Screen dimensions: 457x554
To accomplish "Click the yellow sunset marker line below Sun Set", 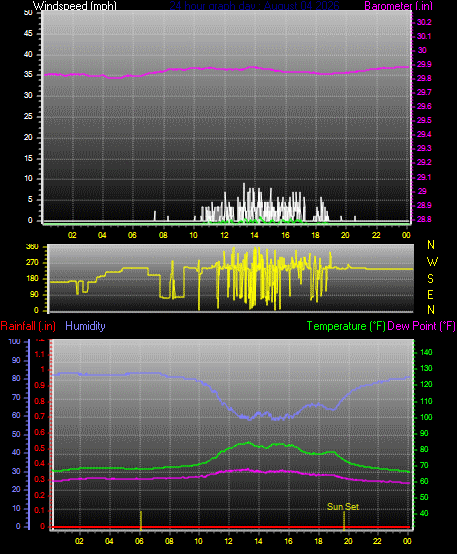I will (344, 520).
